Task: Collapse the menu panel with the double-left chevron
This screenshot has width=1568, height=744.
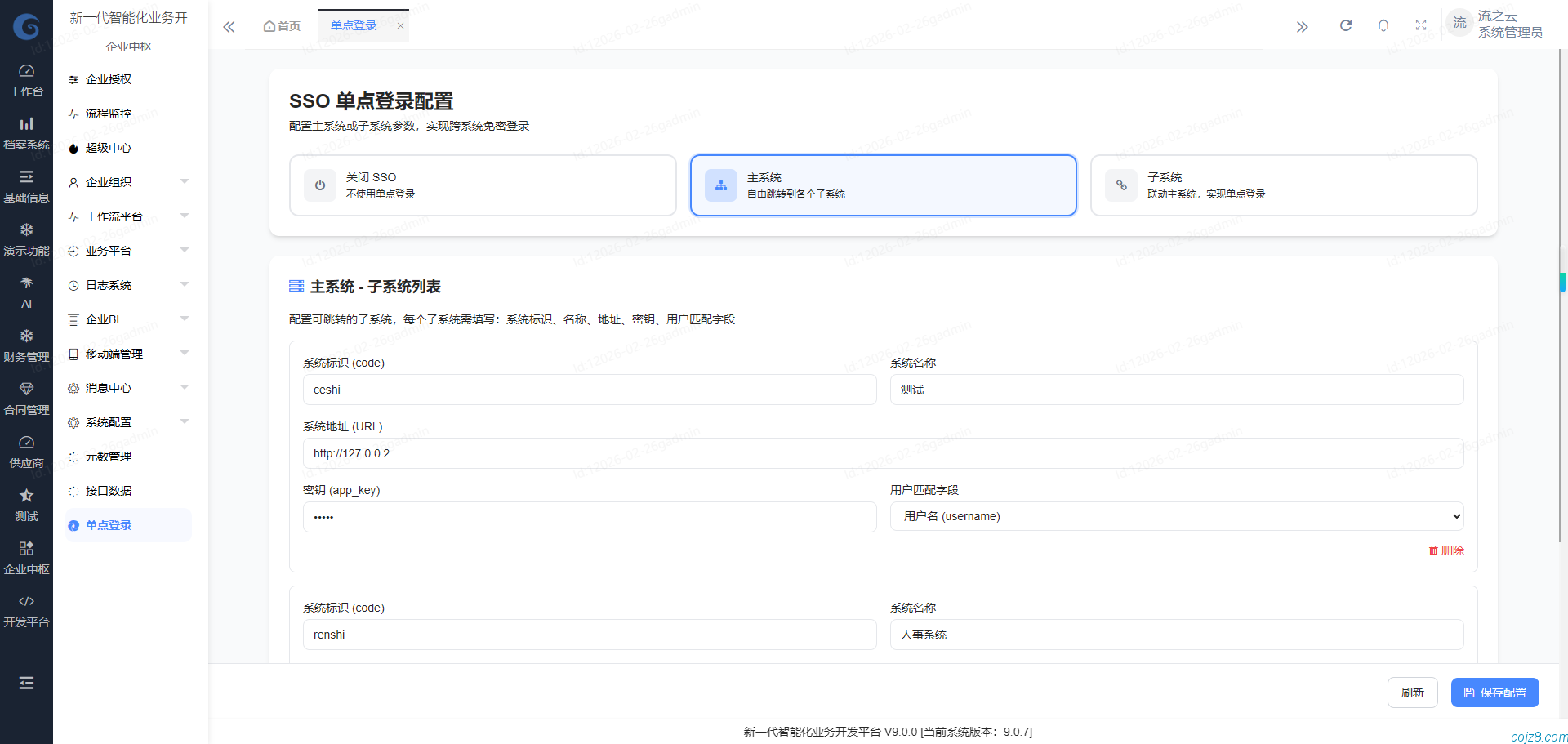Action: point(229,26)
